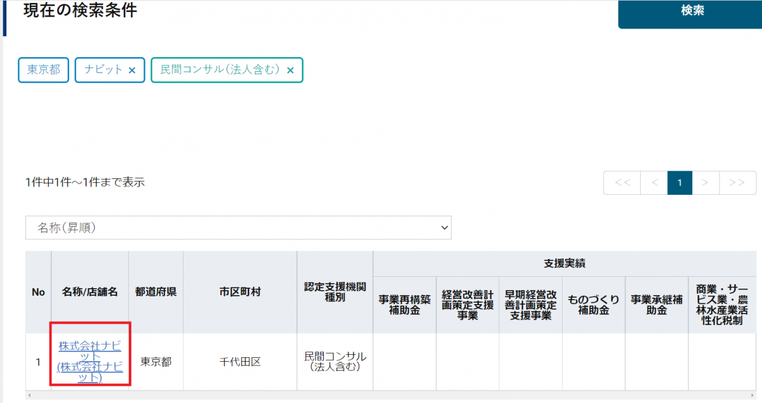Click the 東京都 filter tag
Viewport: 762px width, 403px height.
pyautogui.click(x=44, y=70)
